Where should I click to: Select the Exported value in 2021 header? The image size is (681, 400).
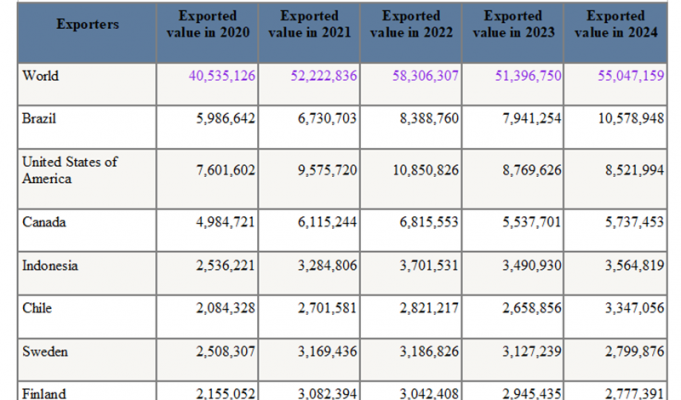310,24
